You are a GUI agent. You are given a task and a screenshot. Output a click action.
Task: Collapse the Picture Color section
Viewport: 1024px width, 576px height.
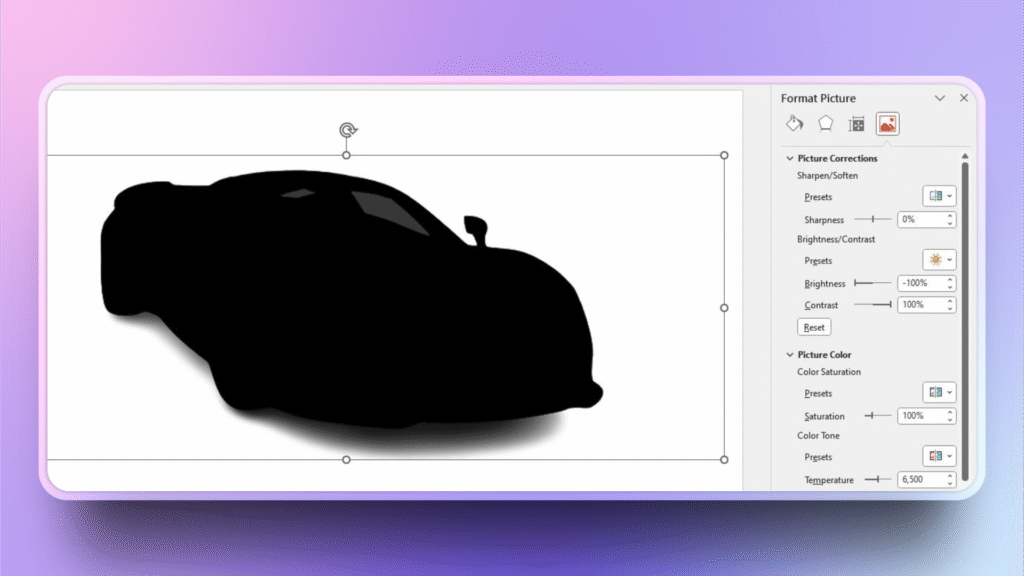[790, 355]
